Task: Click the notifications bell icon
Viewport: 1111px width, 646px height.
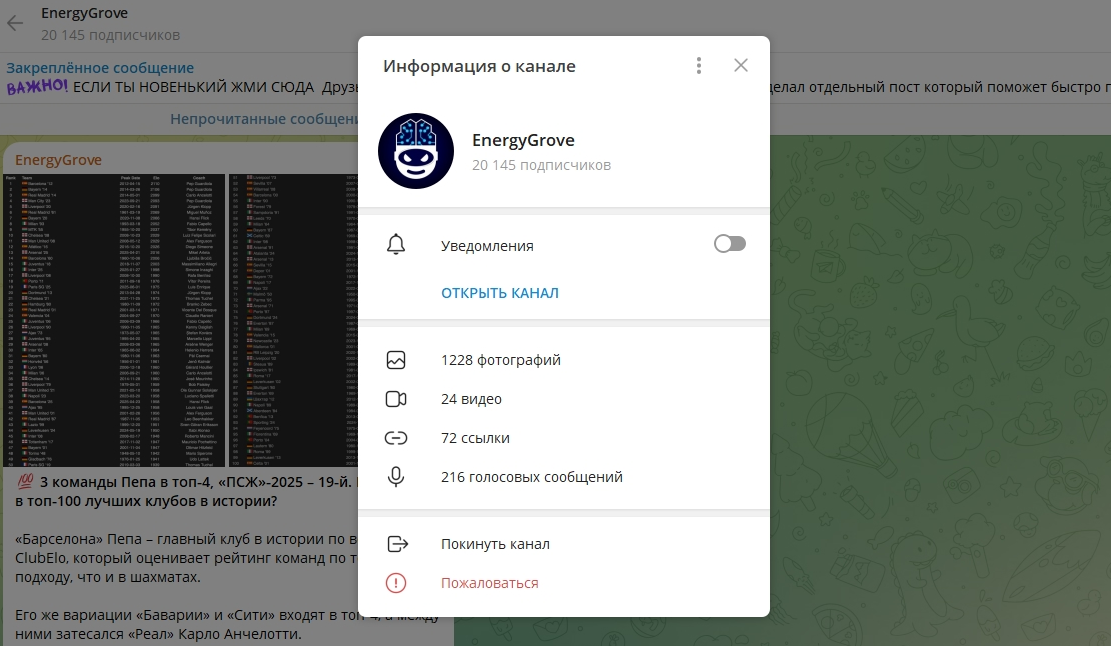Action: coord(397,244)
